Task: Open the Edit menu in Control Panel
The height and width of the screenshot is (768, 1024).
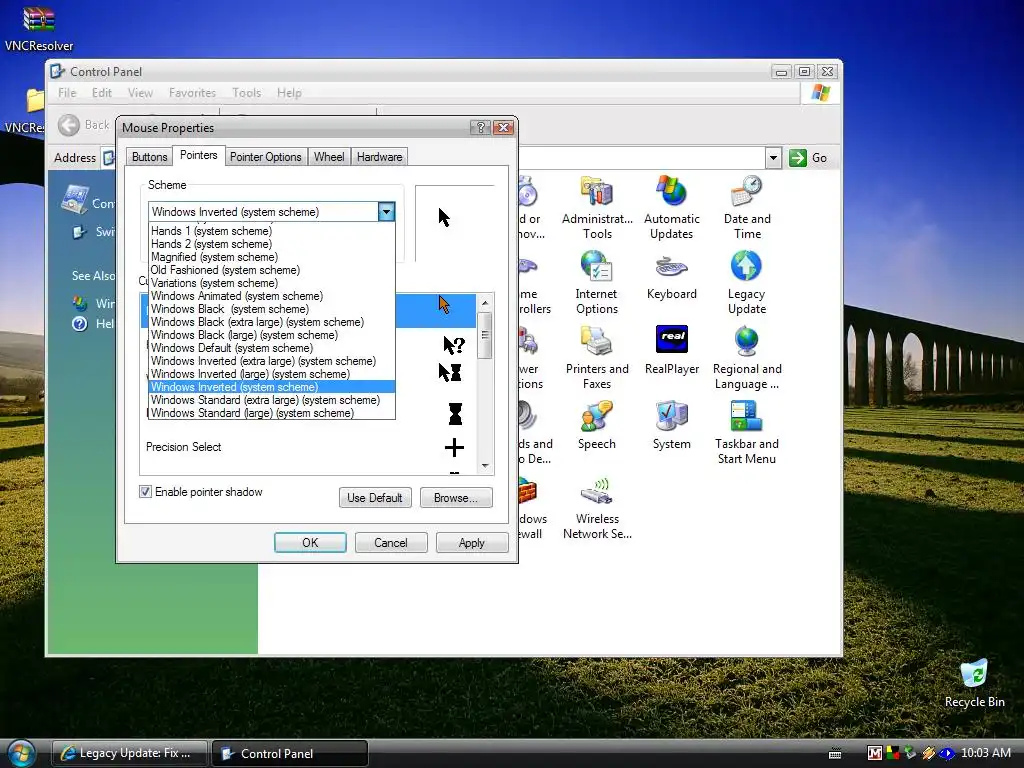Action: pyautogui.click(x=101, y=93)
